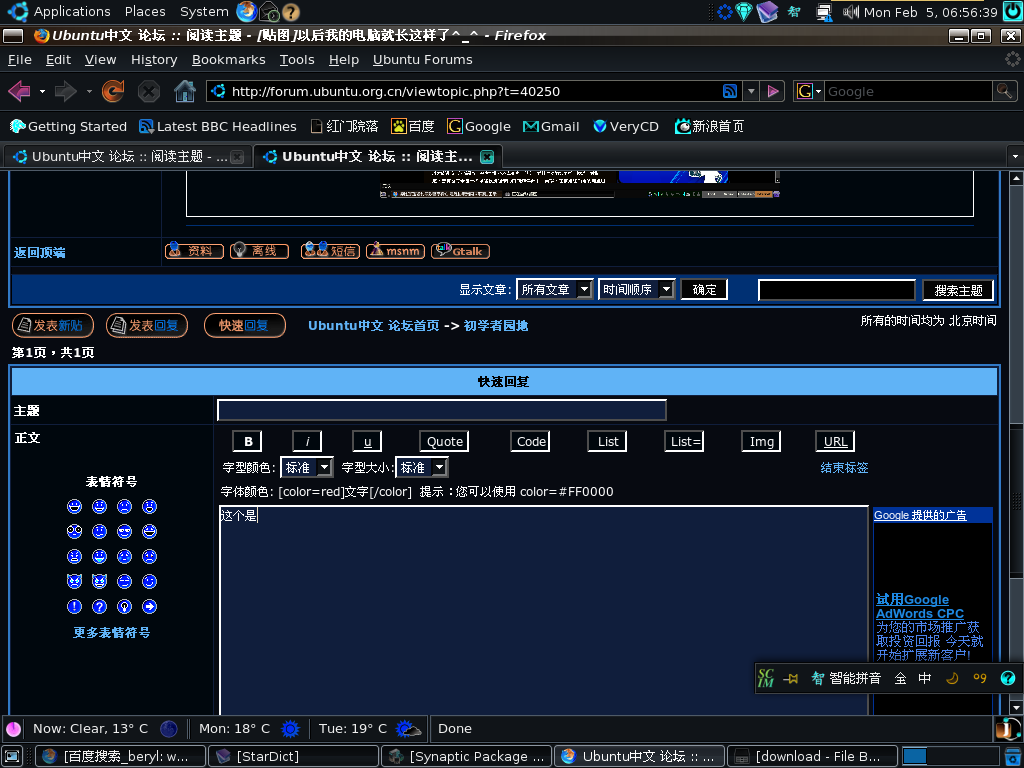
Task: Go back with the Firefox back arrow
Action: click(x=20, y=91)
